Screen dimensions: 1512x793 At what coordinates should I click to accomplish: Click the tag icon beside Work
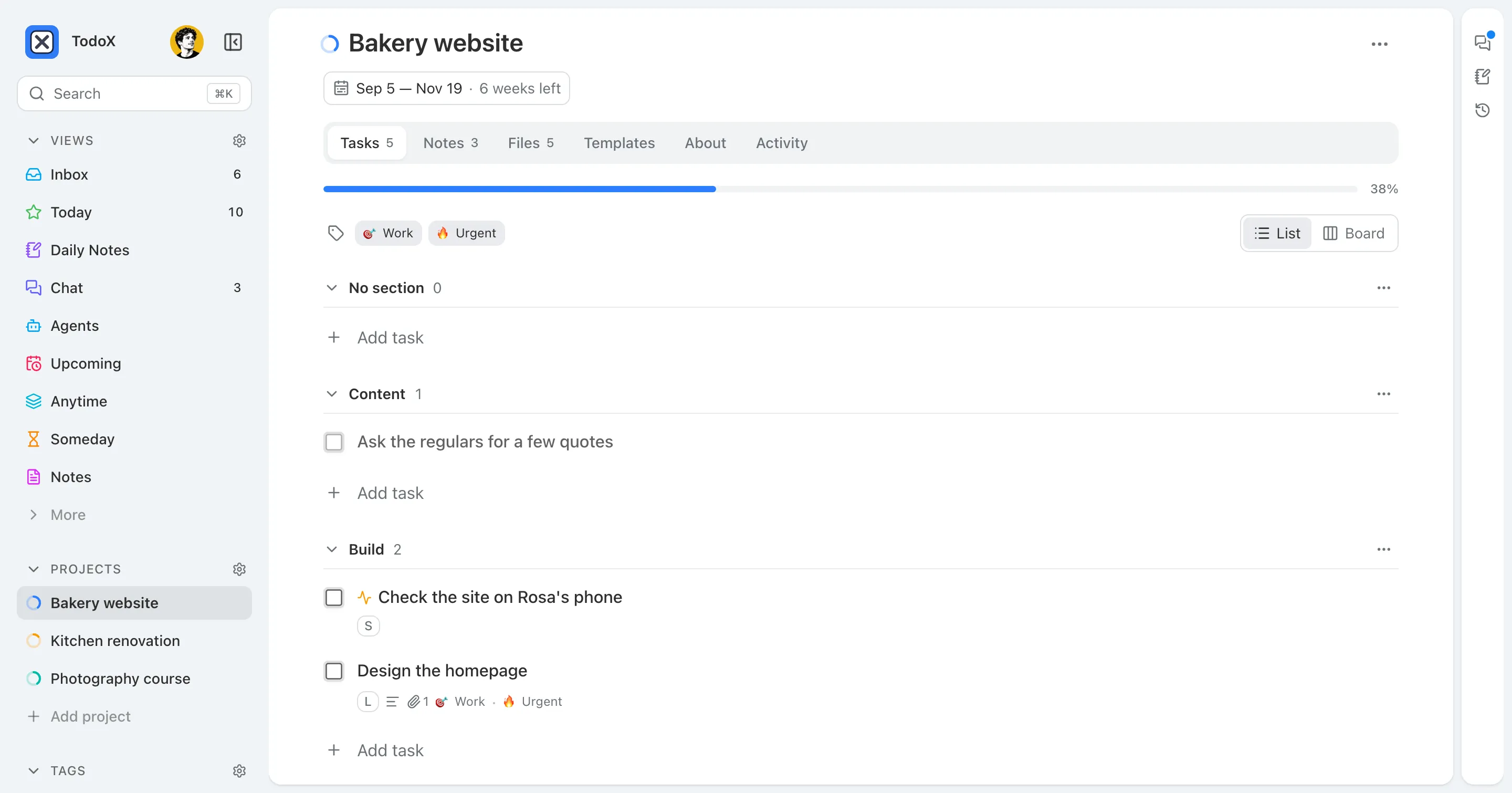click(x=336, y=233)
